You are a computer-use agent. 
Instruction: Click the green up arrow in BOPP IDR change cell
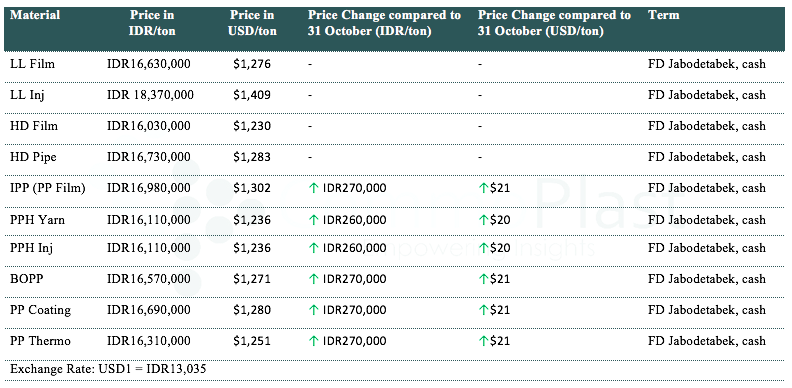314,279
